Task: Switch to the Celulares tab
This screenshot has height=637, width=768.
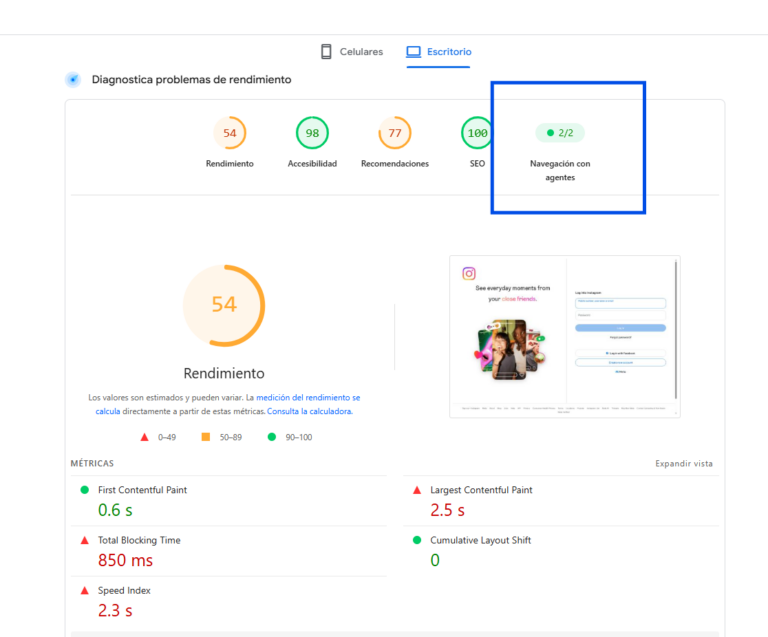Action: point(352,51)
